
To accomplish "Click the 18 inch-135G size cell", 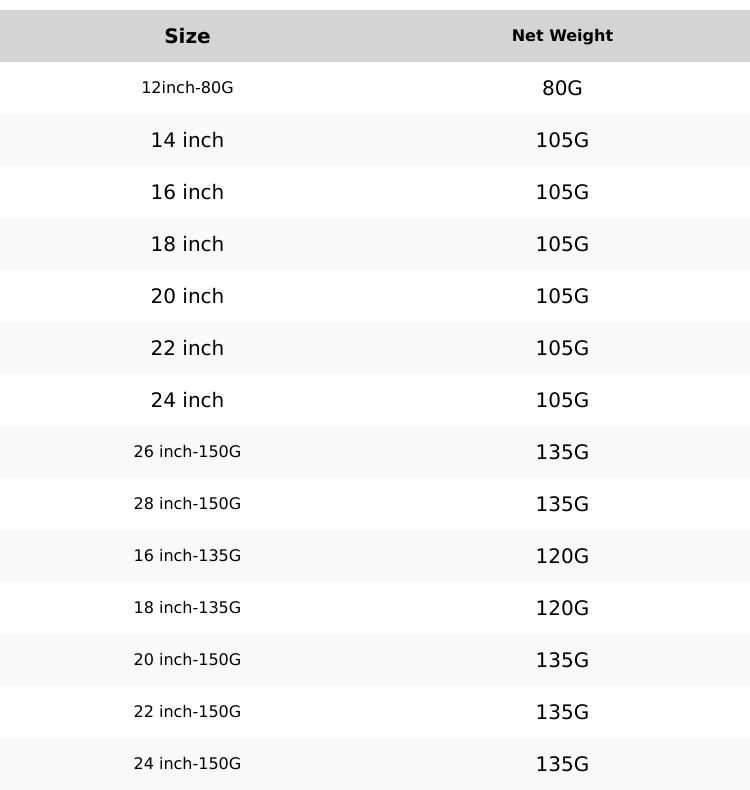I will point(187,608).
